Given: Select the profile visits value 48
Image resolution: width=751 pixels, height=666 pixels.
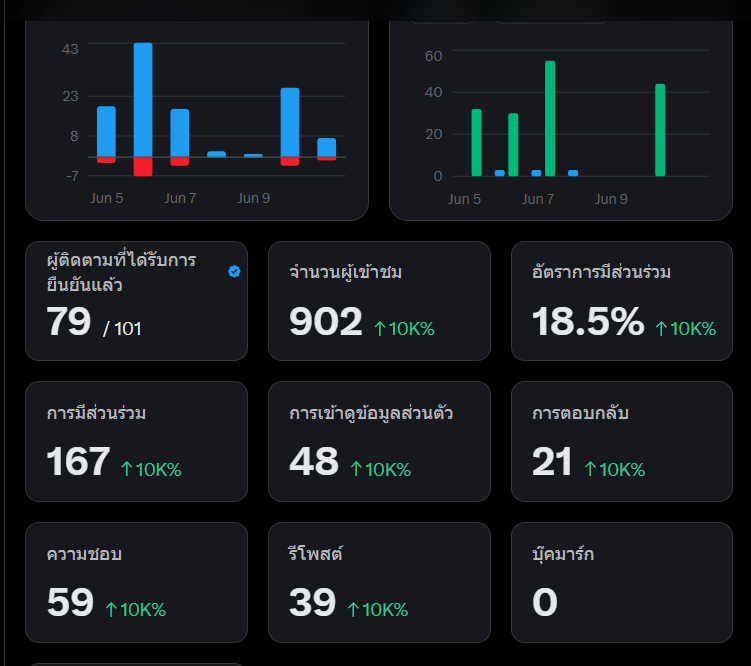Looking at the screenshot, I should point(314,462).
